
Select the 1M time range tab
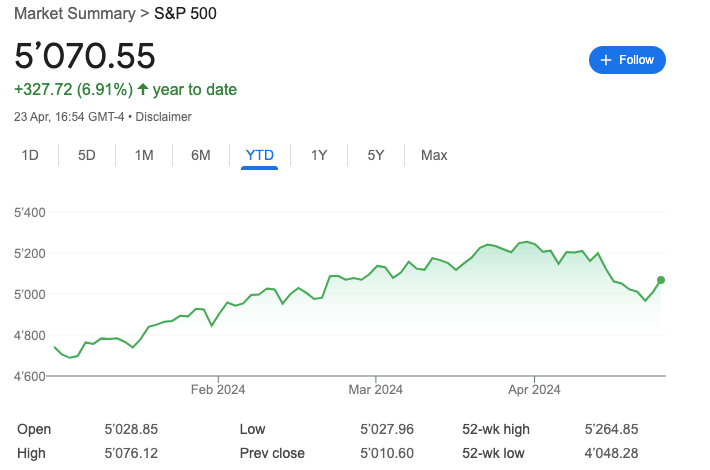point(144,155)
